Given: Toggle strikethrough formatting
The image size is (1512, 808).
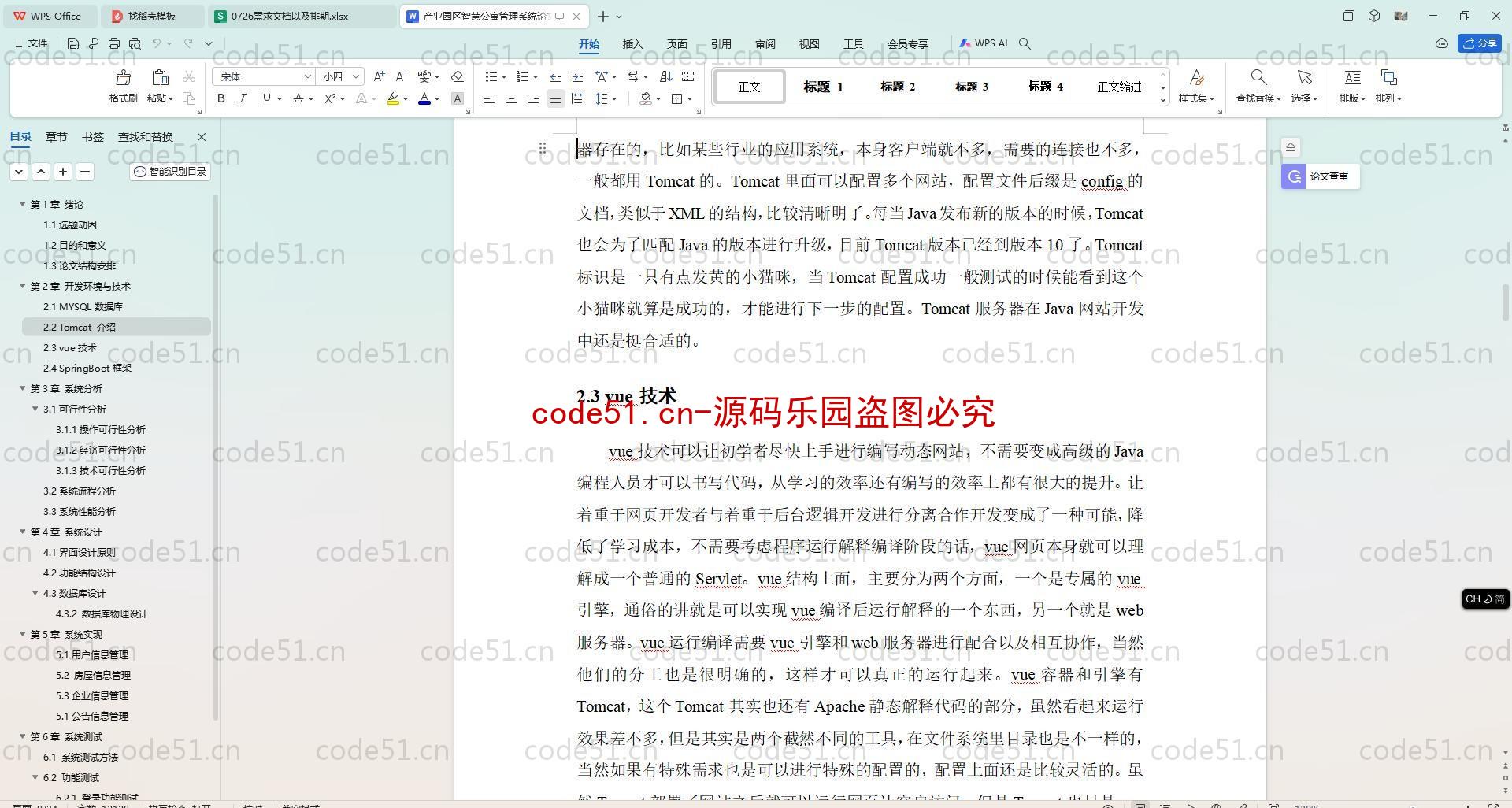Looking at the screenshot, I should 298,98.
